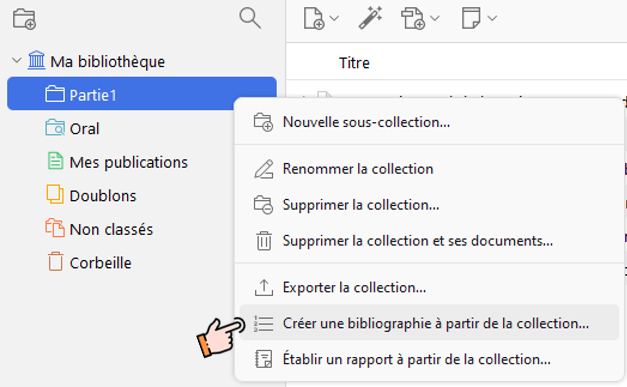
Task: Click the export upload arrow icon
Action: [264, 287]
